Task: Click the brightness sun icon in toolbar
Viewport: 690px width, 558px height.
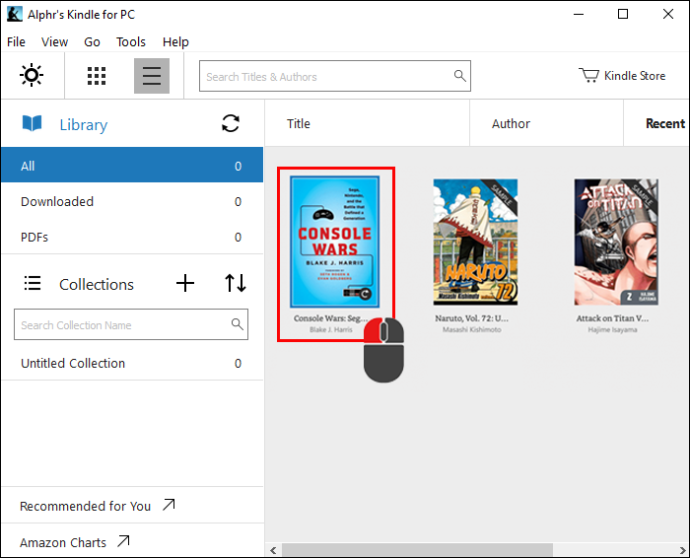Action: coord(32,75)
